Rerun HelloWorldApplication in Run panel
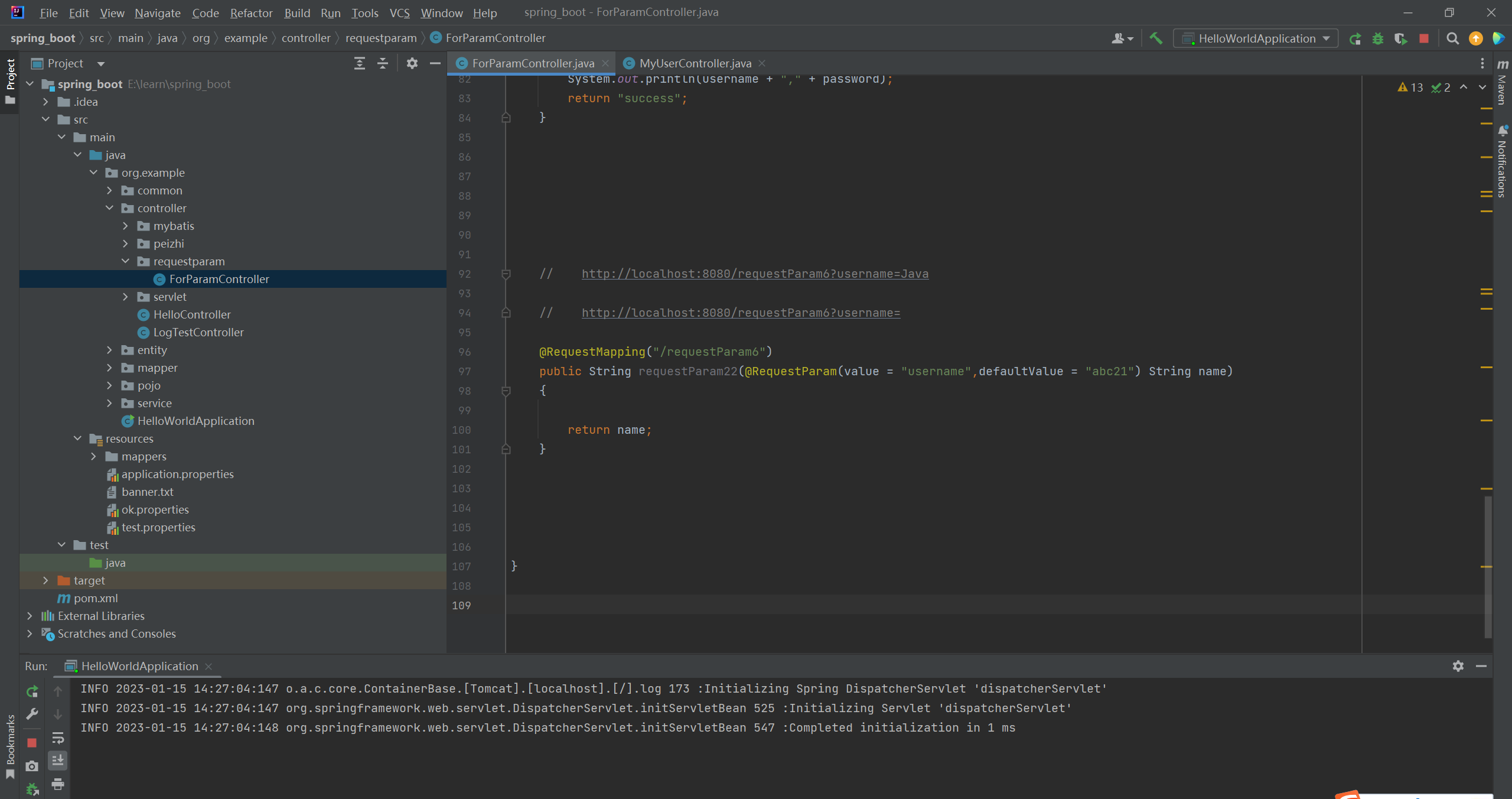Screen dimensions: 1512x799 click(32, 691)
